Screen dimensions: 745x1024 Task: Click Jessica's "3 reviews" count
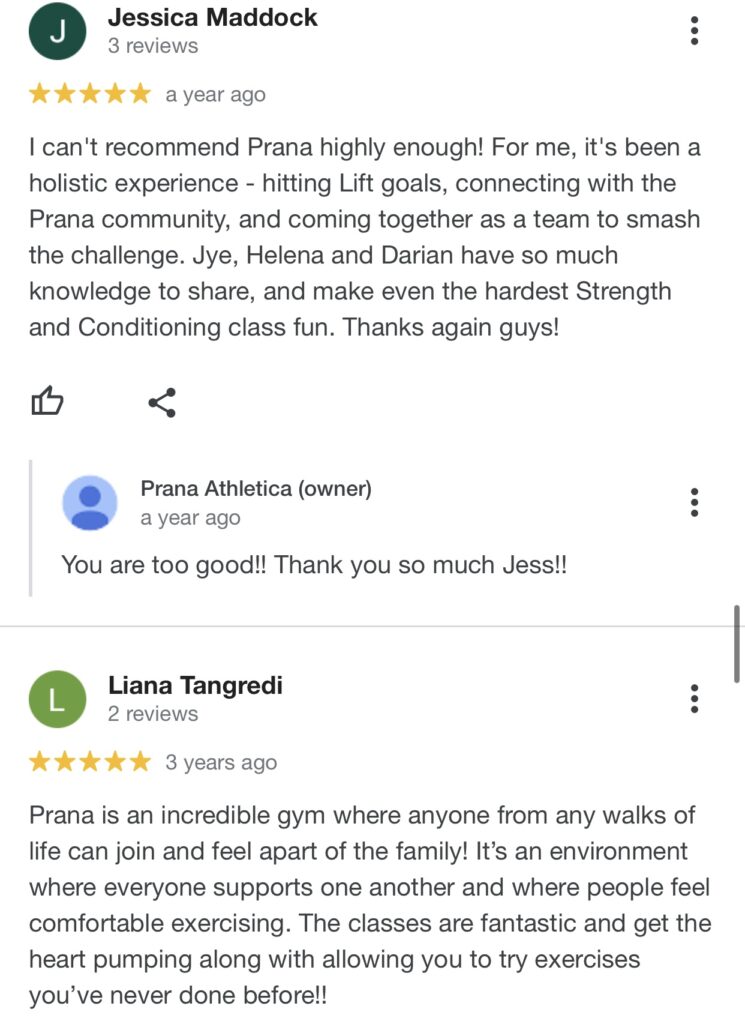(x=153, y=46)
